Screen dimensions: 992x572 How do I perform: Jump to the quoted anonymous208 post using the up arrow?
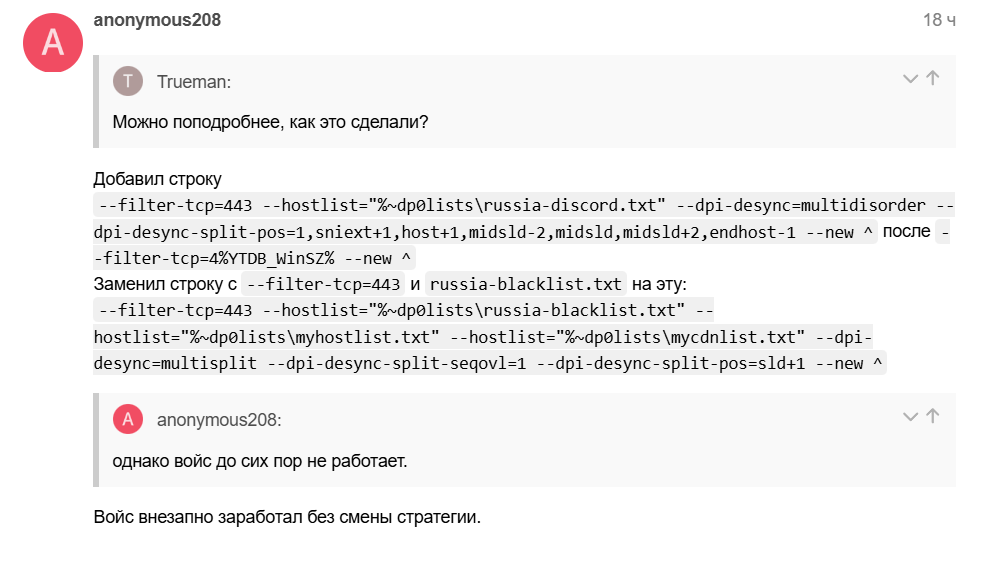point(933,416)
